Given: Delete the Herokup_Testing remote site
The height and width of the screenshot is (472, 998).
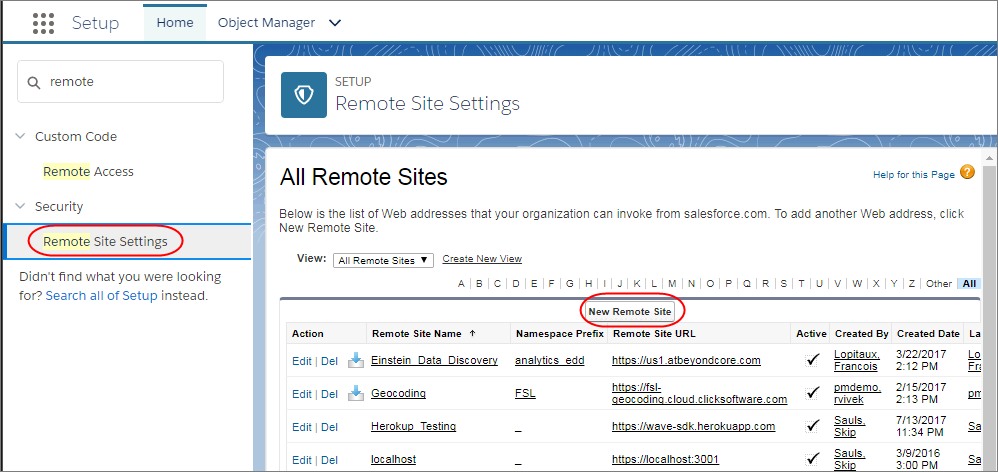Looking at the screenshot, I should pos(329,427).
